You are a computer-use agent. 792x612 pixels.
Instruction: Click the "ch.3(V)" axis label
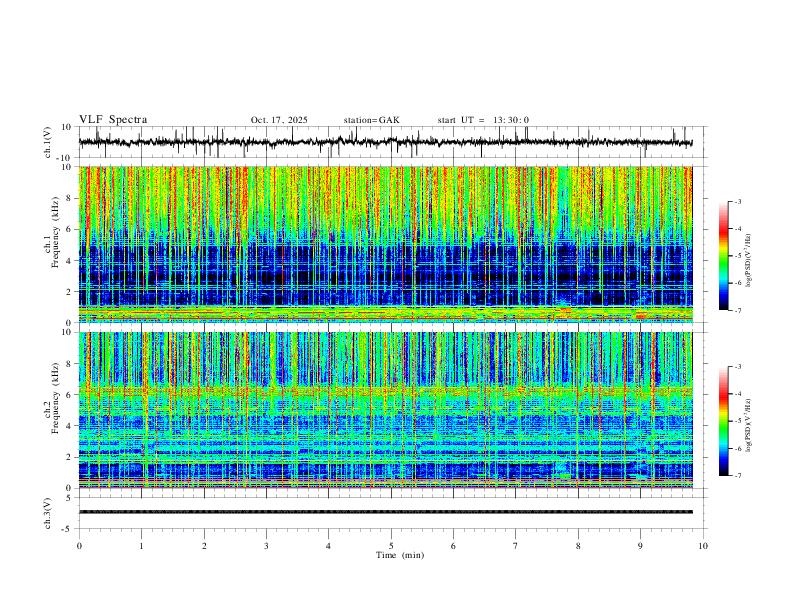pyautogui.click(x=47, y=513)
